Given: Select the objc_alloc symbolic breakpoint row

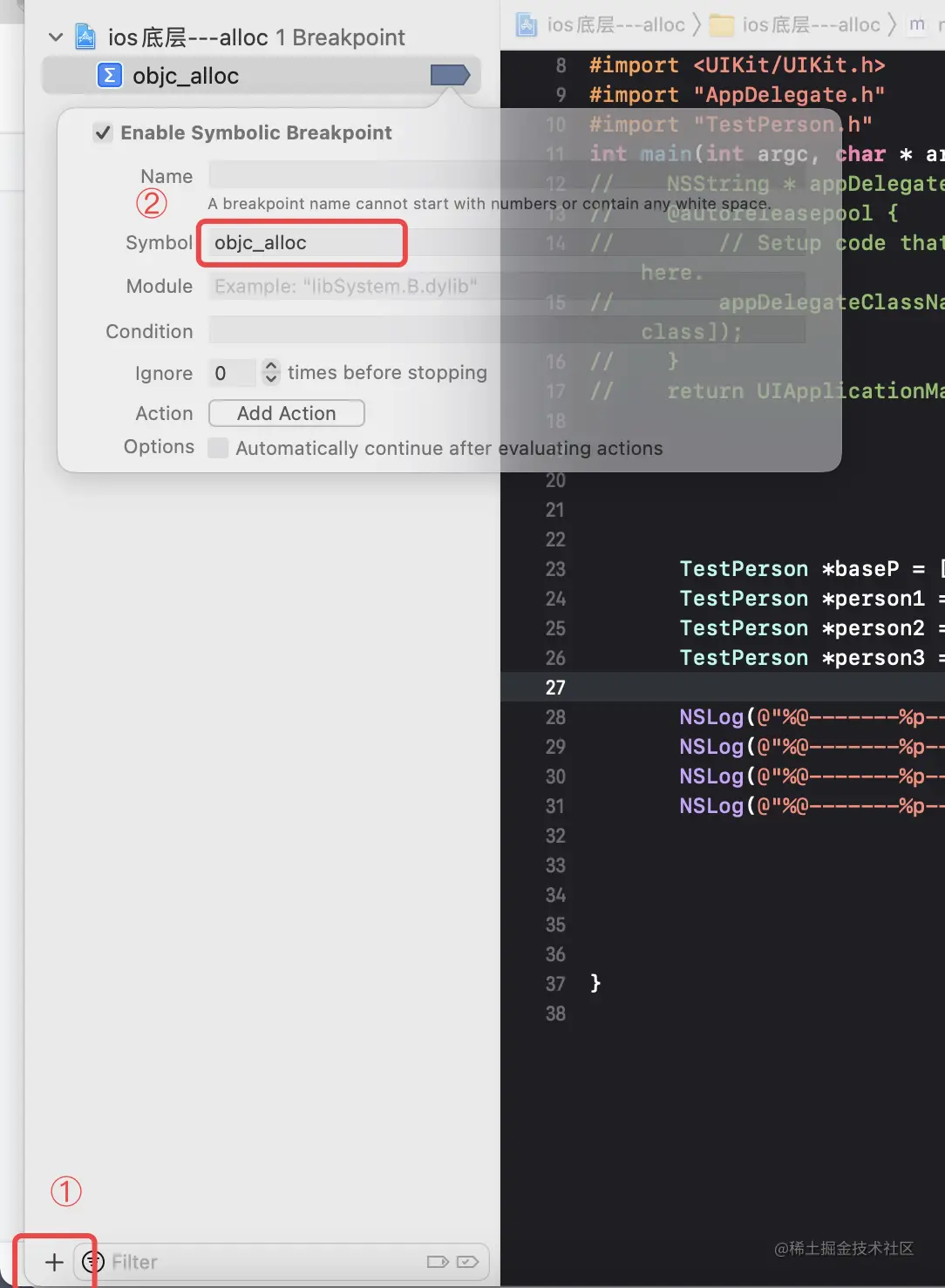Looking at the screenshot, I should pos(262,76).
